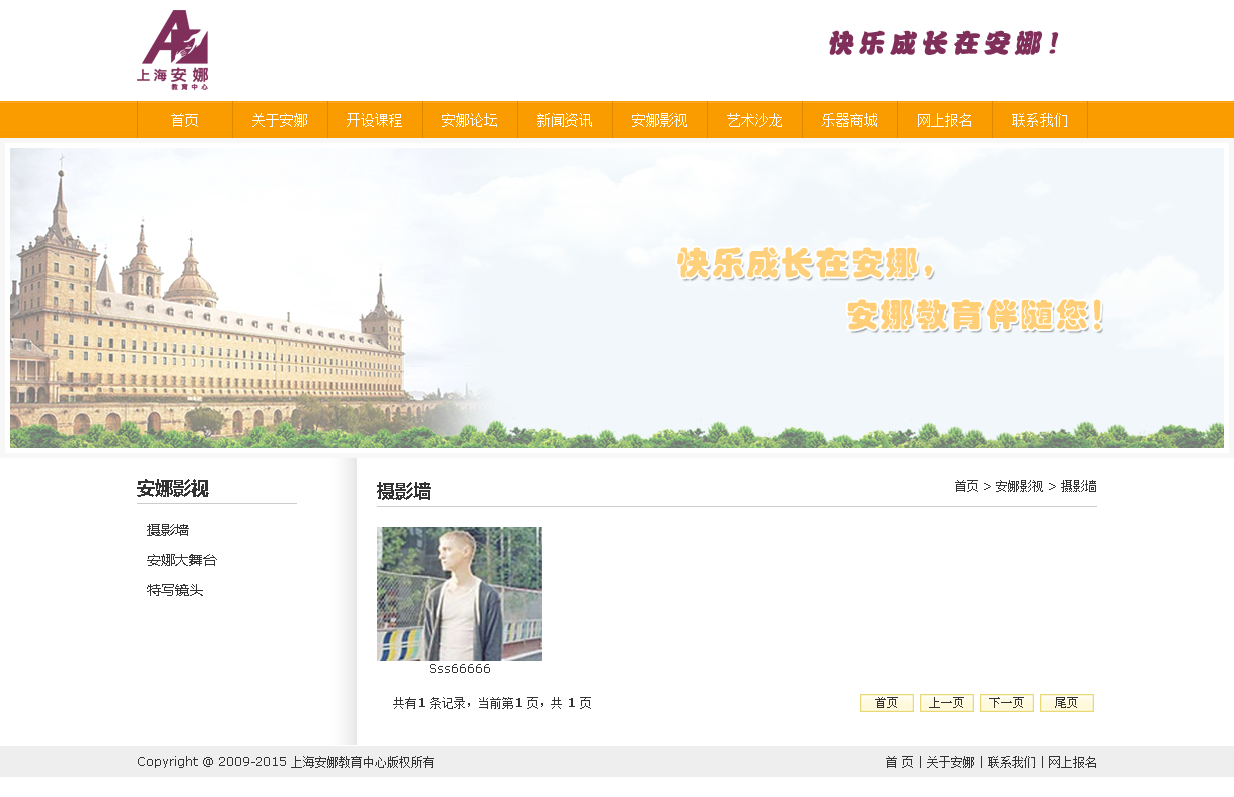This screenshot has width=1234, height=797.
Task: Open 艺术沙龙 from the top menu
Action: coord(754,120)
